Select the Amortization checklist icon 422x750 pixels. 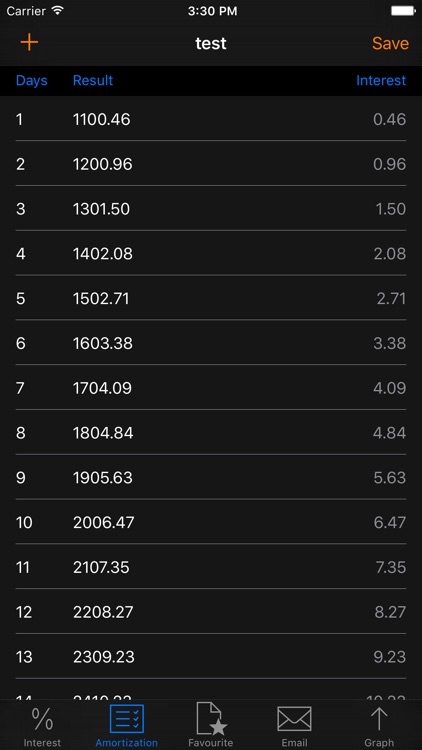point(127,719)
